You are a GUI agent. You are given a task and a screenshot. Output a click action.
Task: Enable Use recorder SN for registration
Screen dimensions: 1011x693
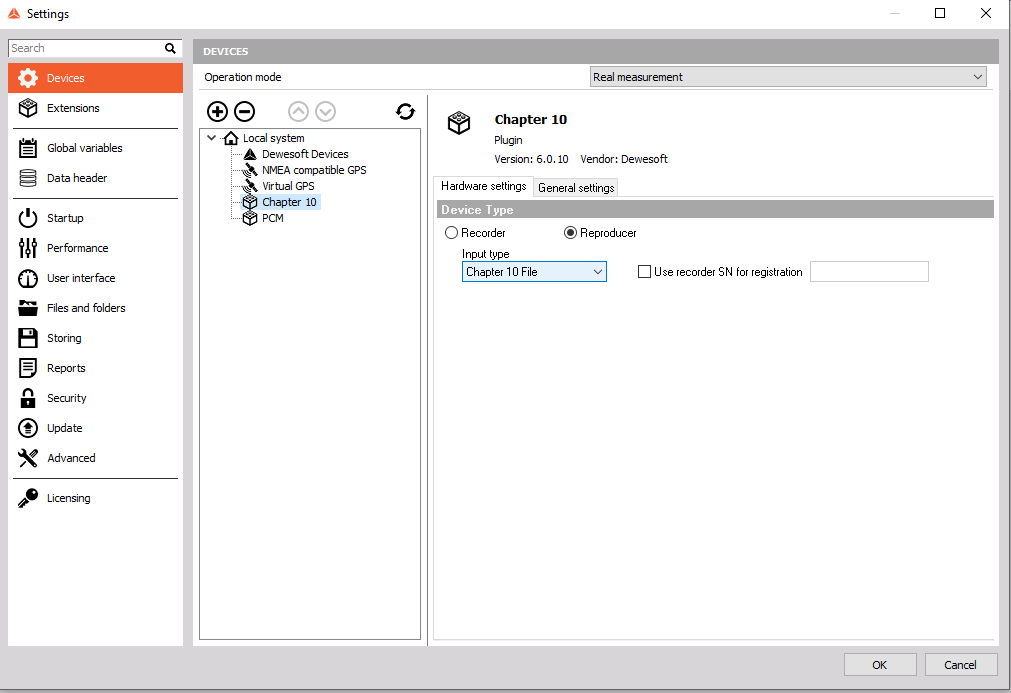644,272
